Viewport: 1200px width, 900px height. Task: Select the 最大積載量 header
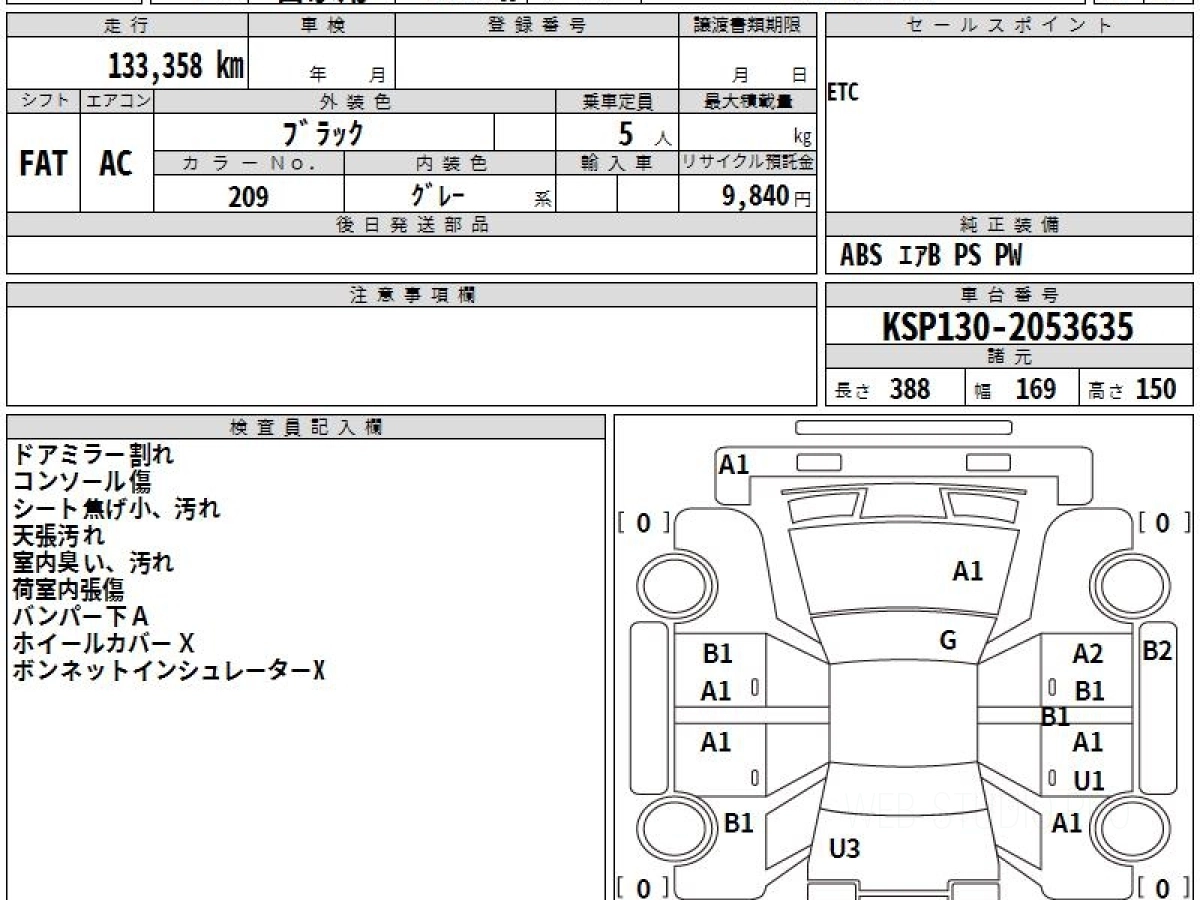[x=748, y=101]
